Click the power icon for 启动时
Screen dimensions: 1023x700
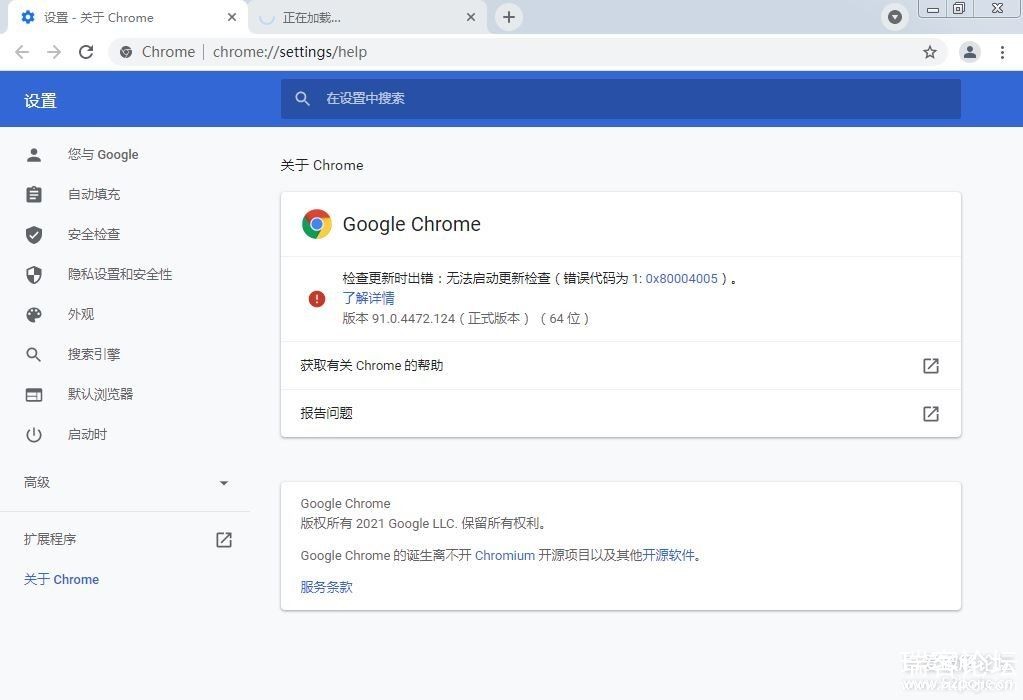coord(34,435)
